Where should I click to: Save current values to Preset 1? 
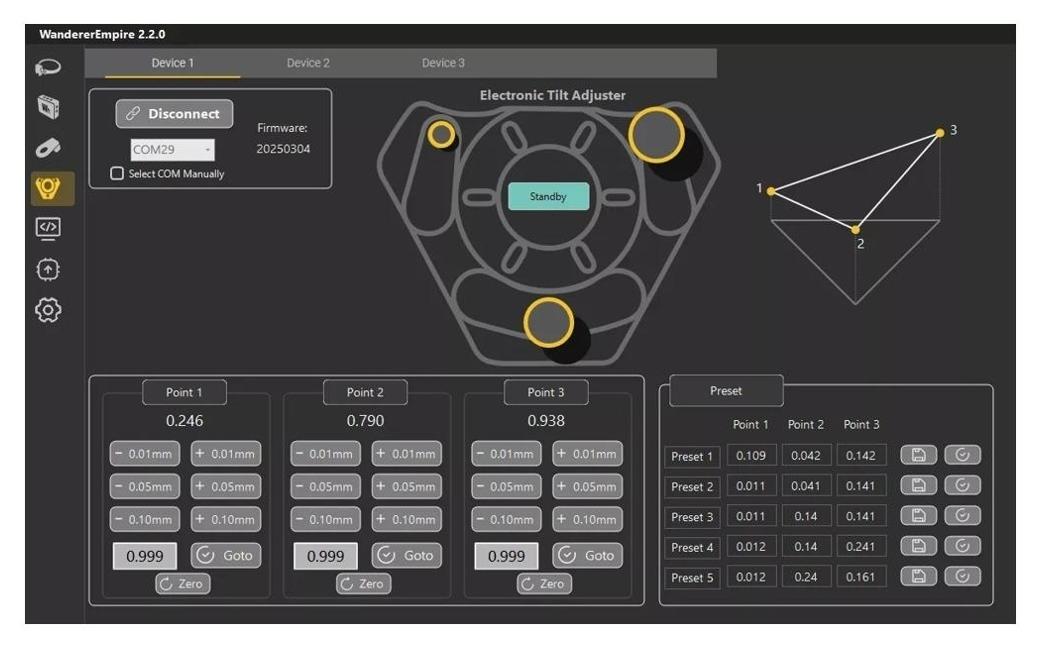tap(918, 456)
